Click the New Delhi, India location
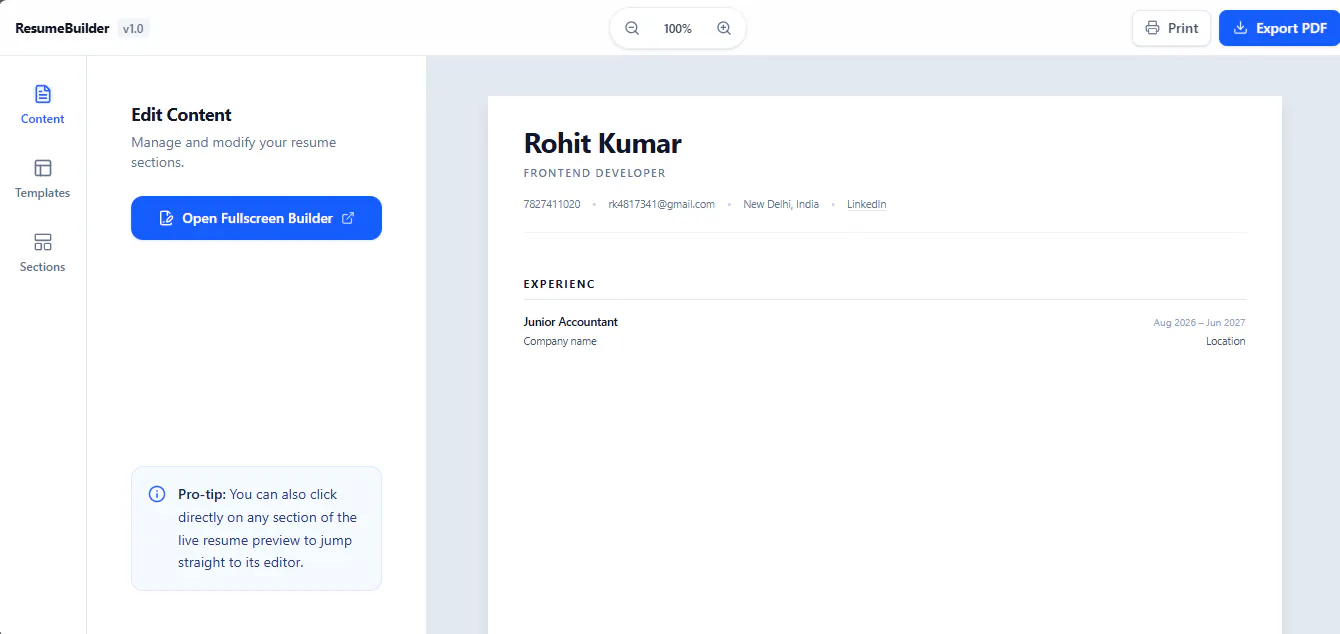 point(781,204)
